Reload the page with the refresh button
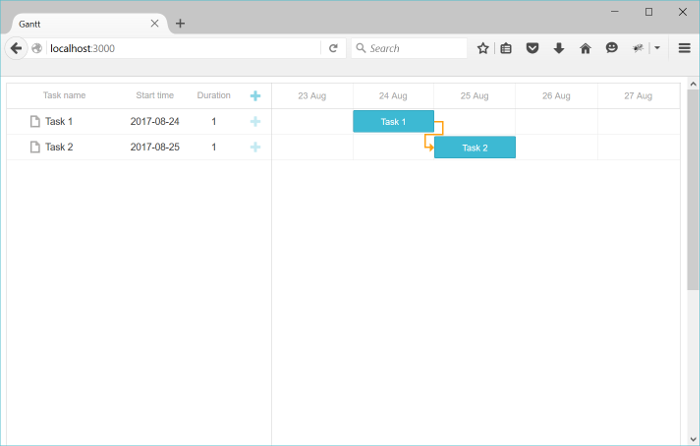Viewport: 700px width, 446px height. [333, 48]
